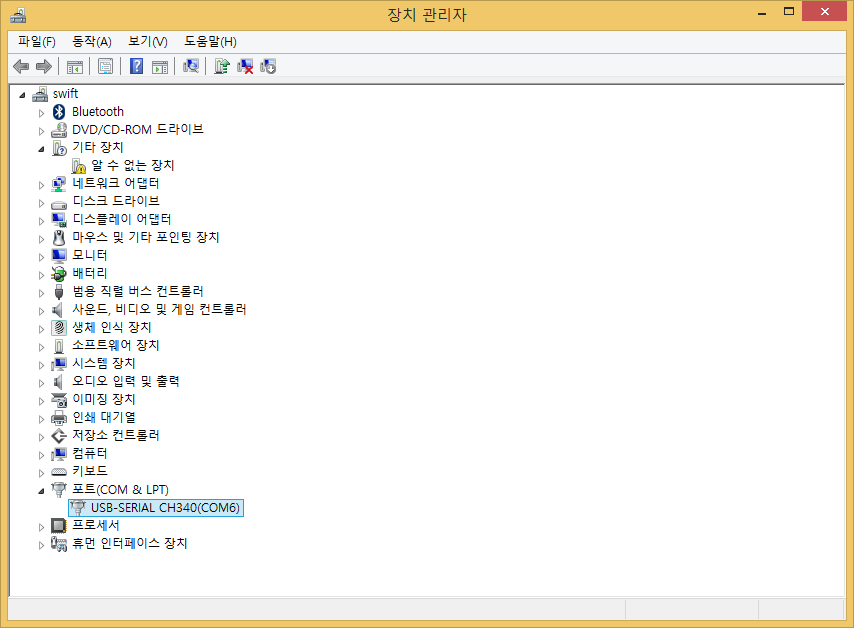
Task: Click the Uninstall device toolbar icon
Action: pyautogui.click(x=245, y=66)
